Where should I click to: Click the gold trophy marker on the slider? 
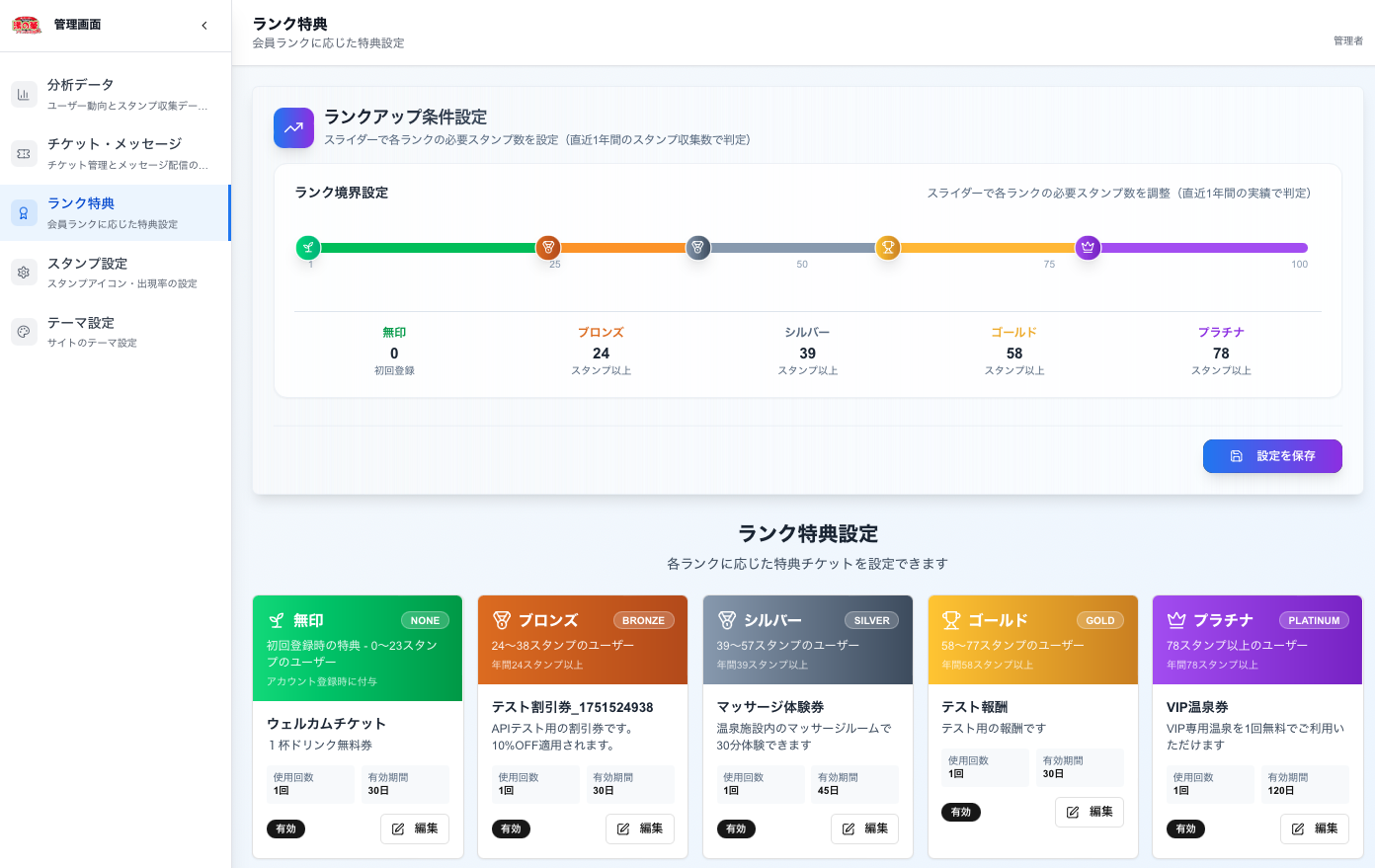887,248
